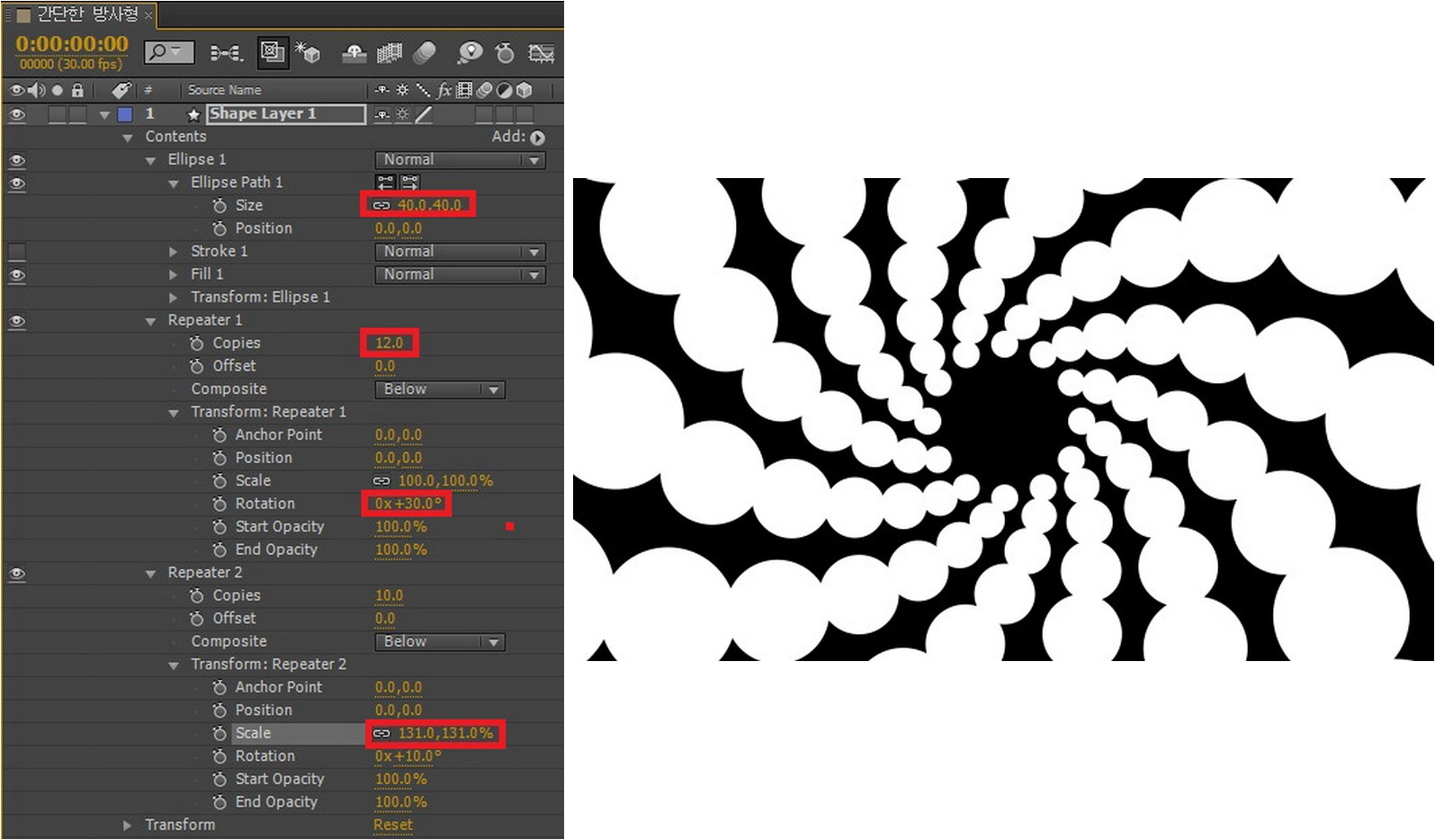Toggle Draft 3D mode icon
The image size is (1435, 840).
click(309, 53)
